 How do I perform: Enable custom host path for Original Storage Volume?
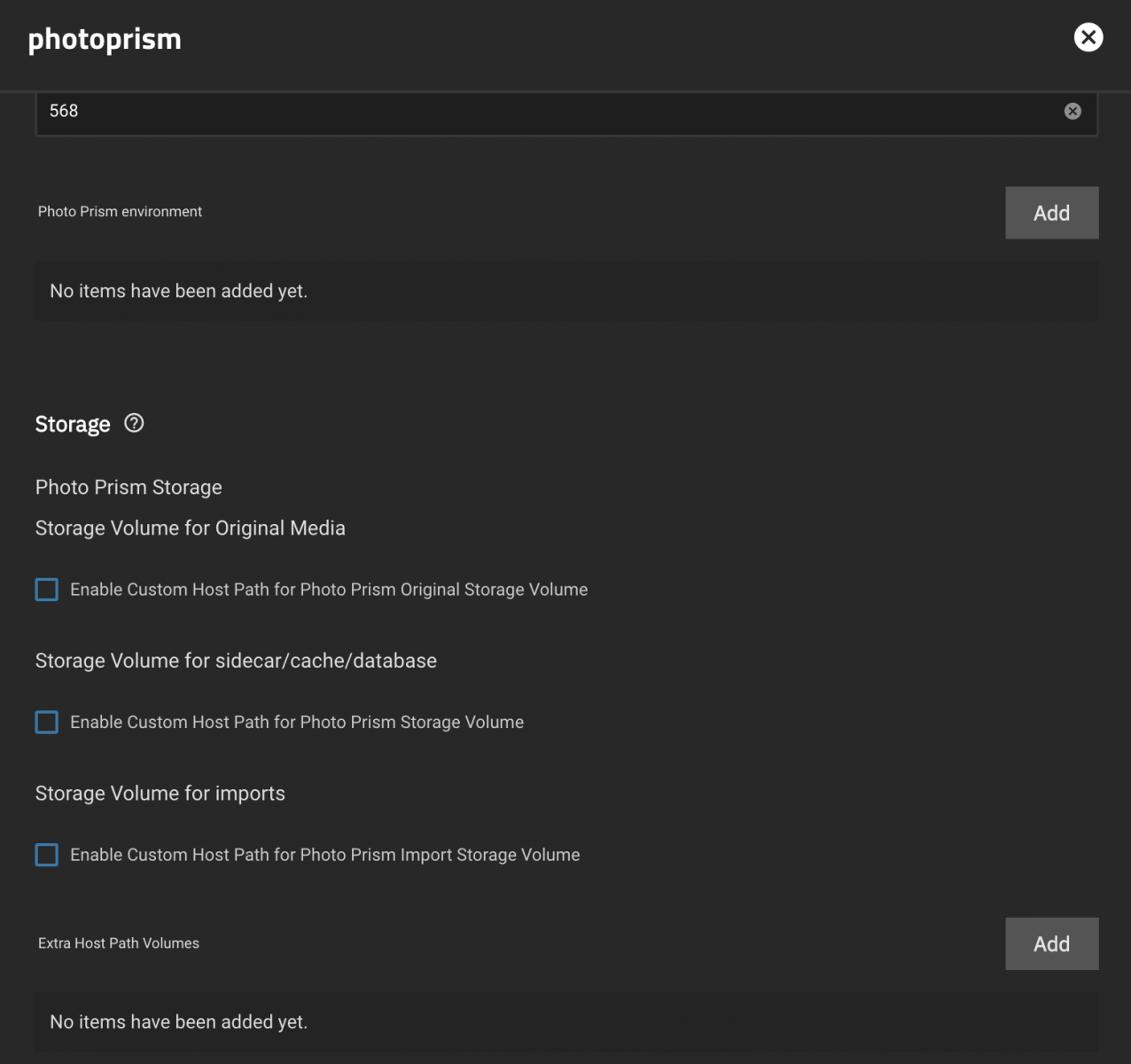click(x=47, y=590)
